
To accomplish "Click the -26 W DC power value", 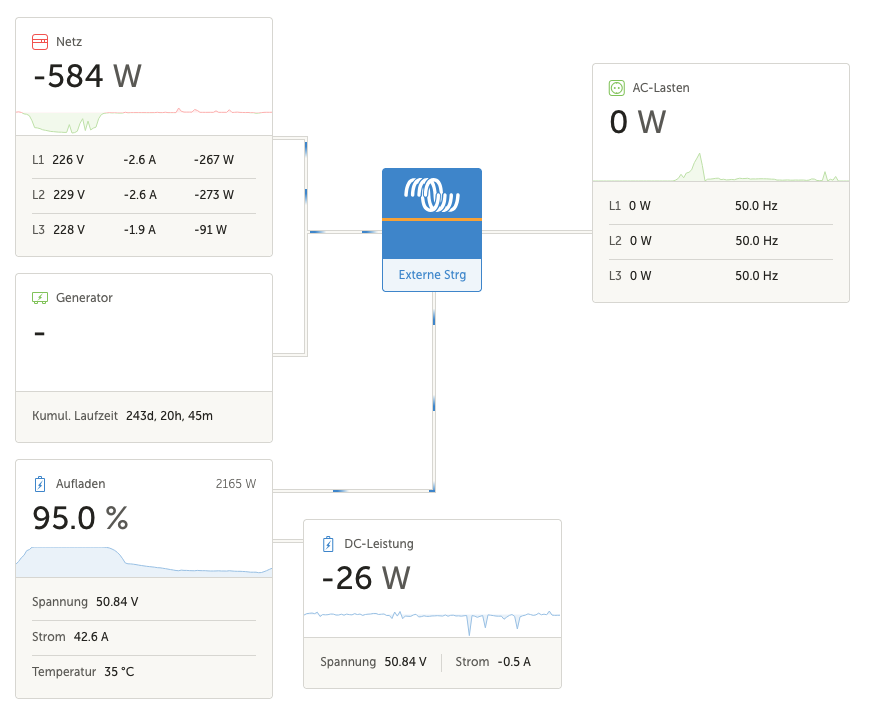I will coord(366,578).
